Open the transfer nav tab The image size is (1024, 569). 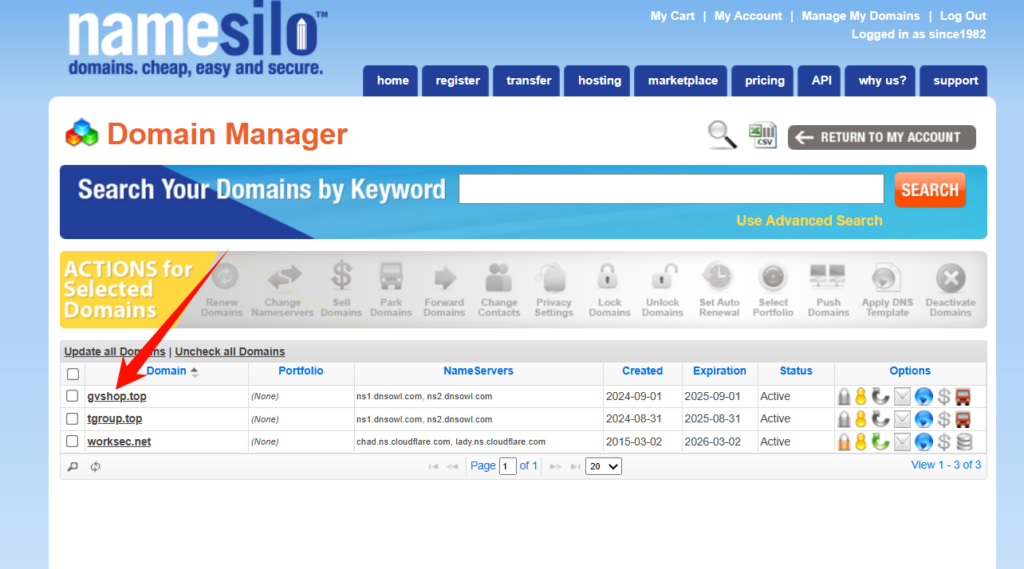(x=526, y=81)
